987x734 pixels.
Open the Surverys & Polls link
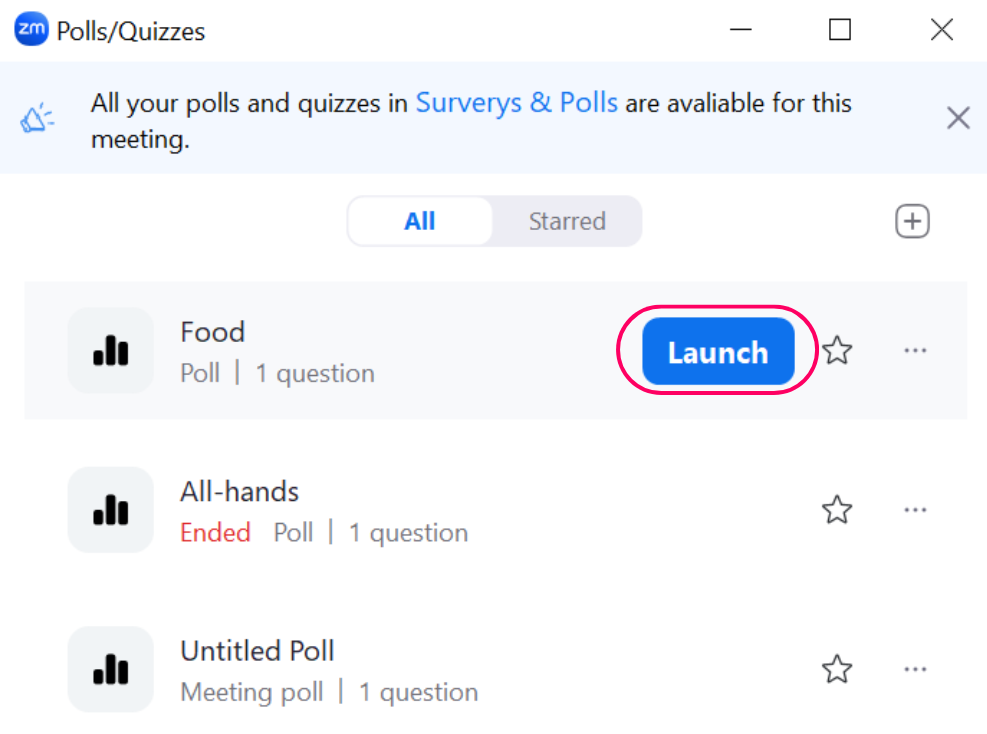[x=516, y=103]
